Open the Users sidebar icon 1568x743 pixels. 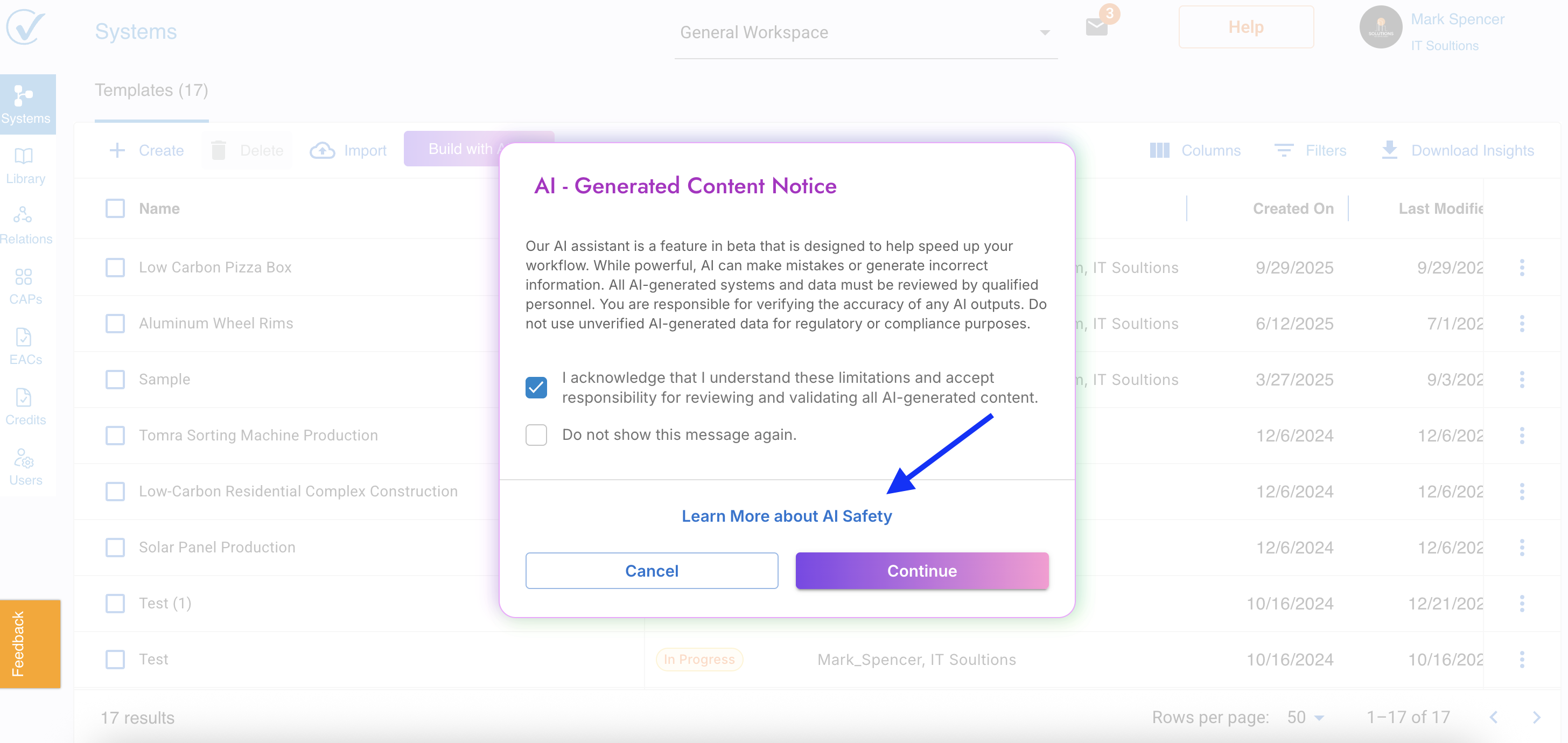(24, 466)
